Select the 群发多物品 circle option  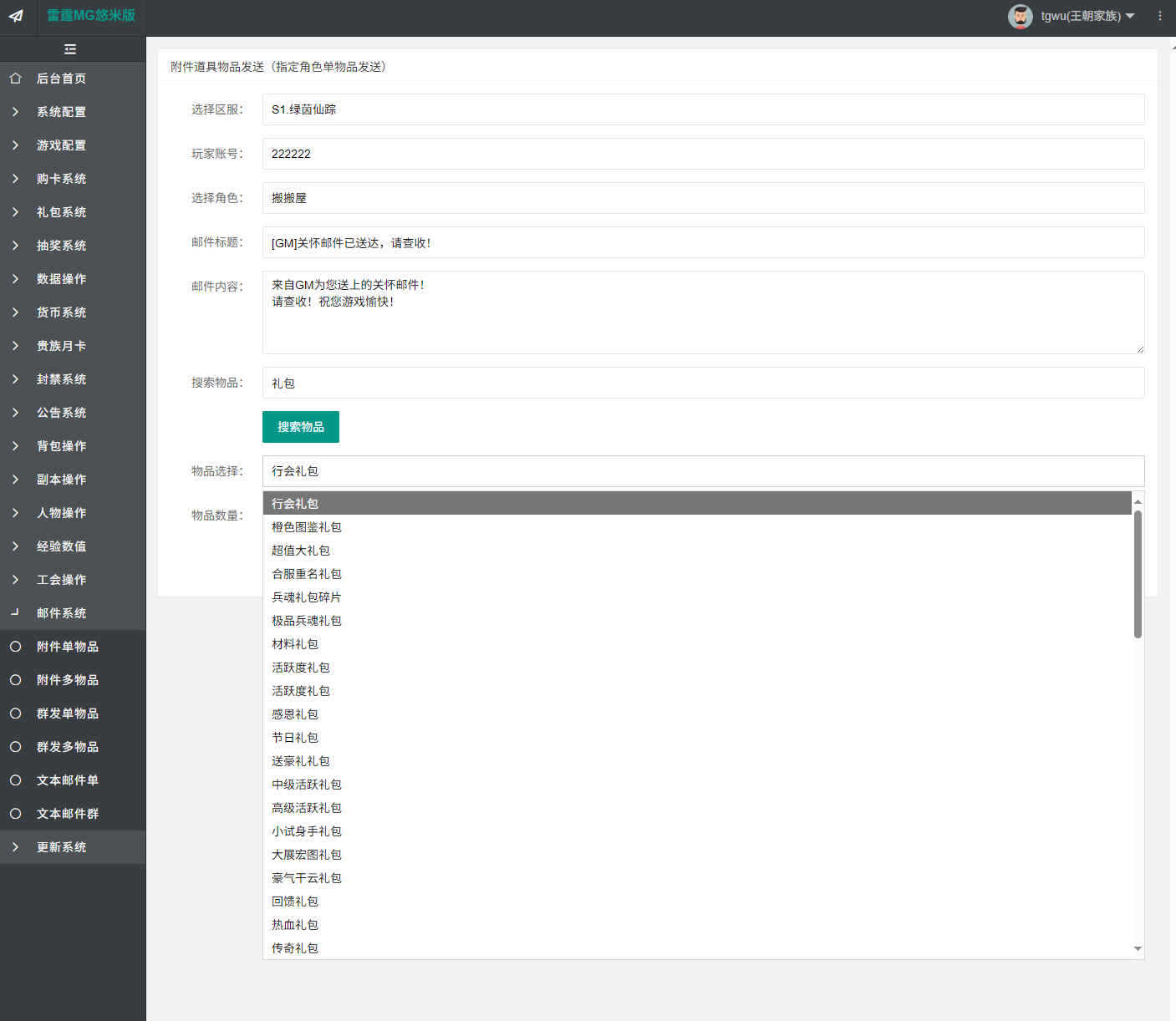click(x=15, y=747)
